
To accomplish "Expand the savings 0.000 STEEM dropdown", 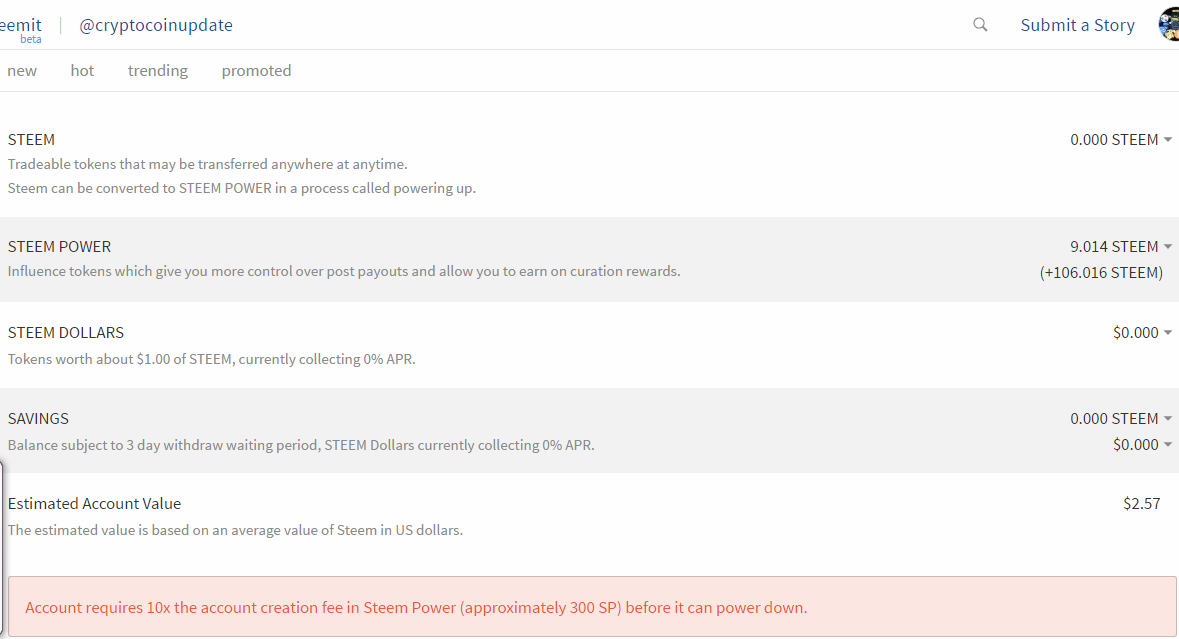I will (1121, 419).
